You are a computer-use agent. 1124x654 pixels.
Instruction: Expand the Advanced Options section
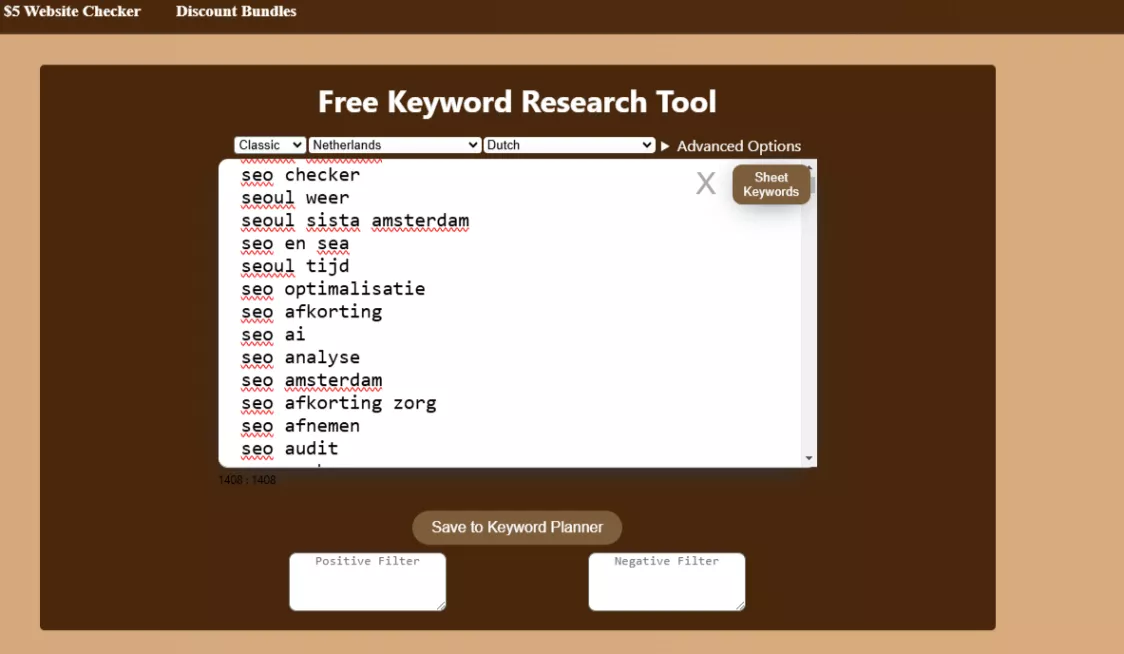pyautogui.click(x=737, y=145)
